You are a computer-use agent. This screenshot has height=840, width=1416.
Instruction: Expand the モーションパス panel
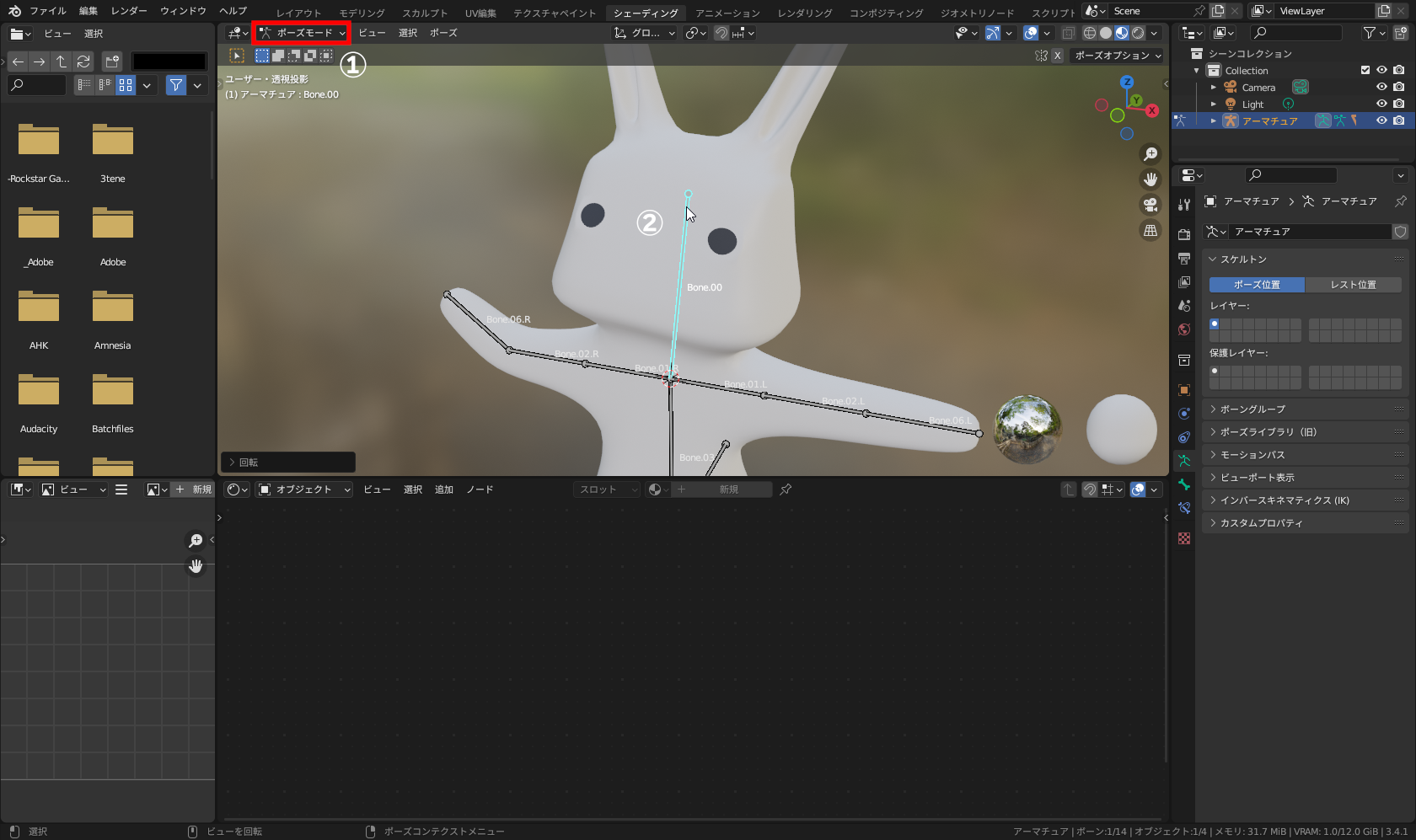1305,455
